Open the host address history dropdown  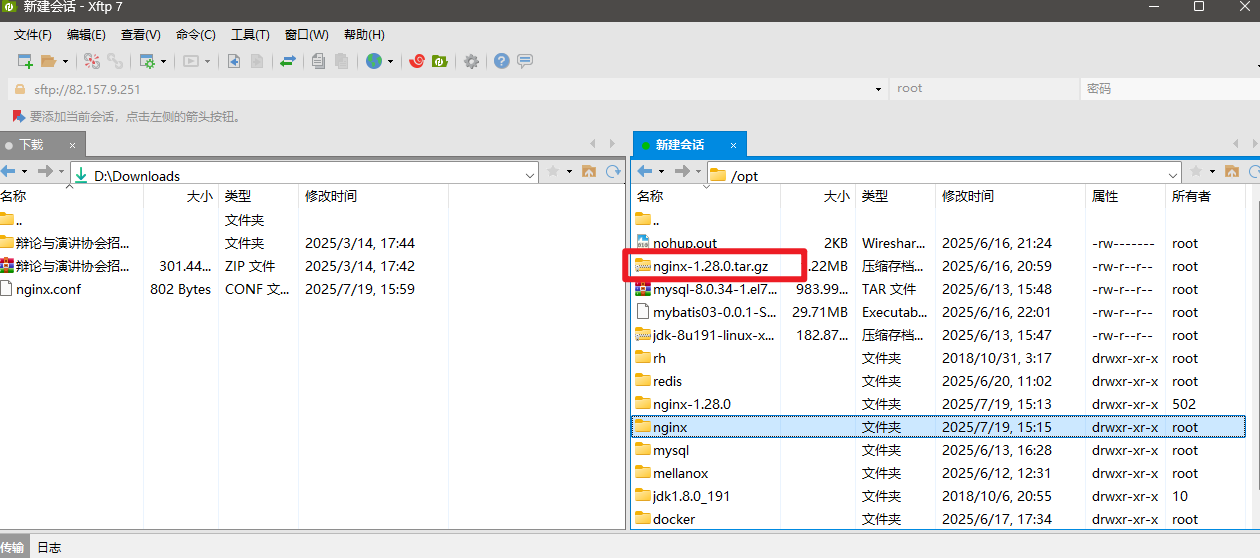[878, 89]
